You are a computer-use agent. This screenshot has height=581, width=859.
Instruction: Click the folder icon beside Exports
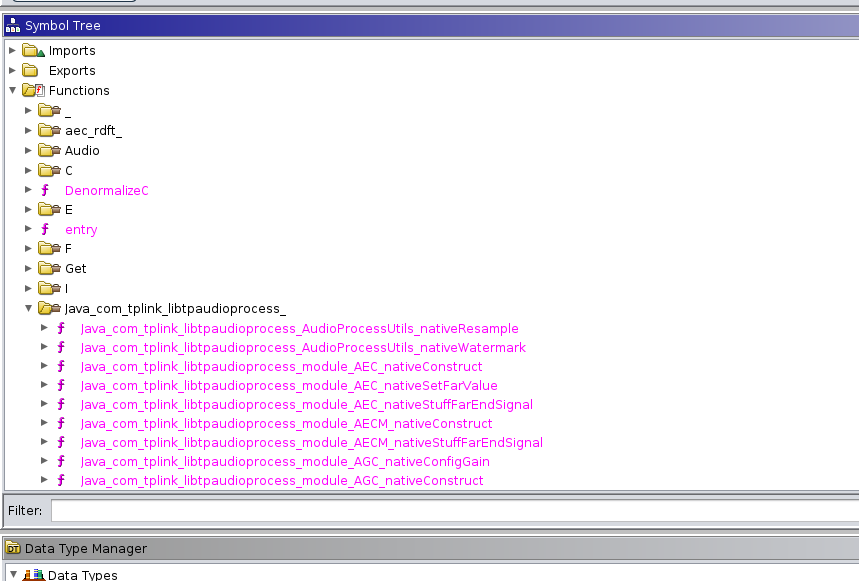click(30, 71)
